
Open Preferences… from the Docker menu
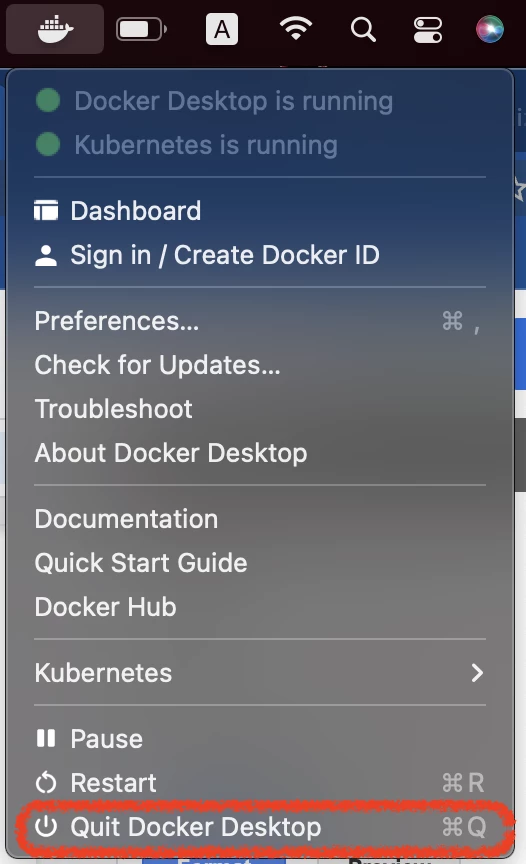click(x=260, y=321)
